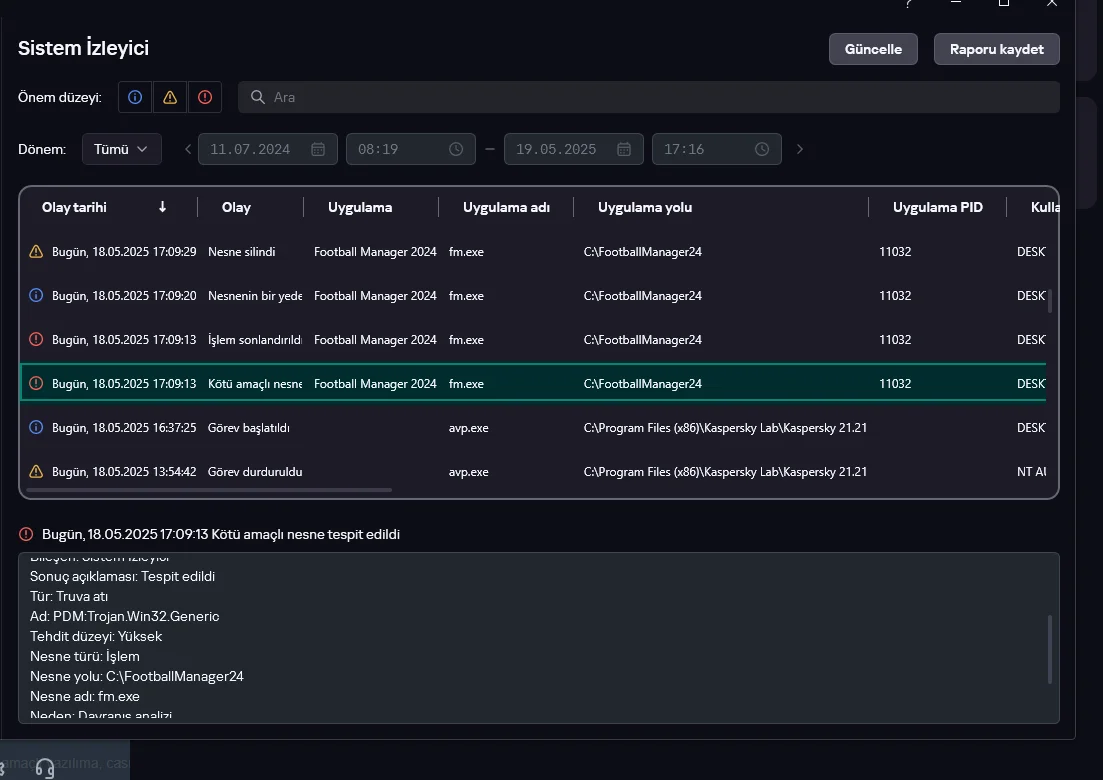Click the headset support icon in the bottom corner
The height and width of the screenshot is (780, 1103).
coord(45,768)
